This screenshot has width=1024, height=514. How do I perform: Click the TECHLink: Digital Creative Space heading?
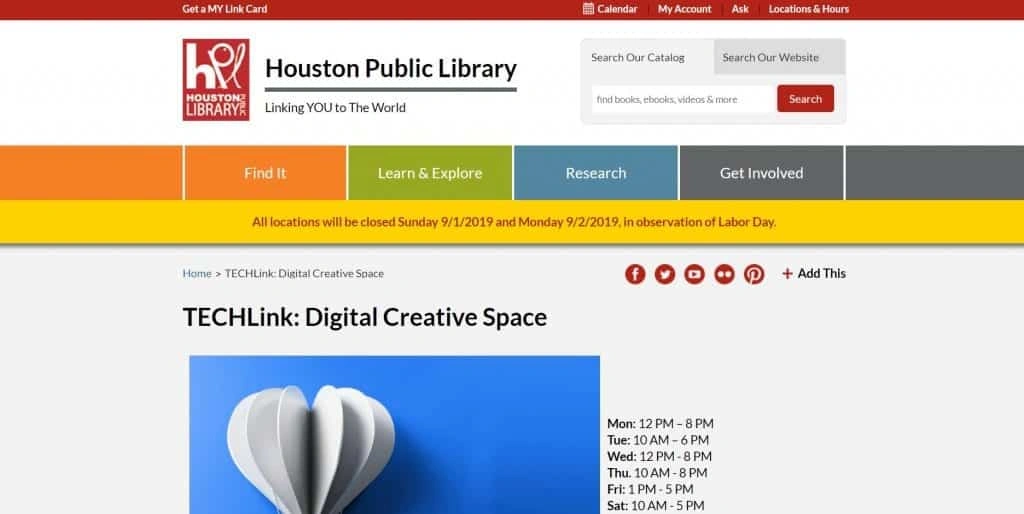pos(364,317)
